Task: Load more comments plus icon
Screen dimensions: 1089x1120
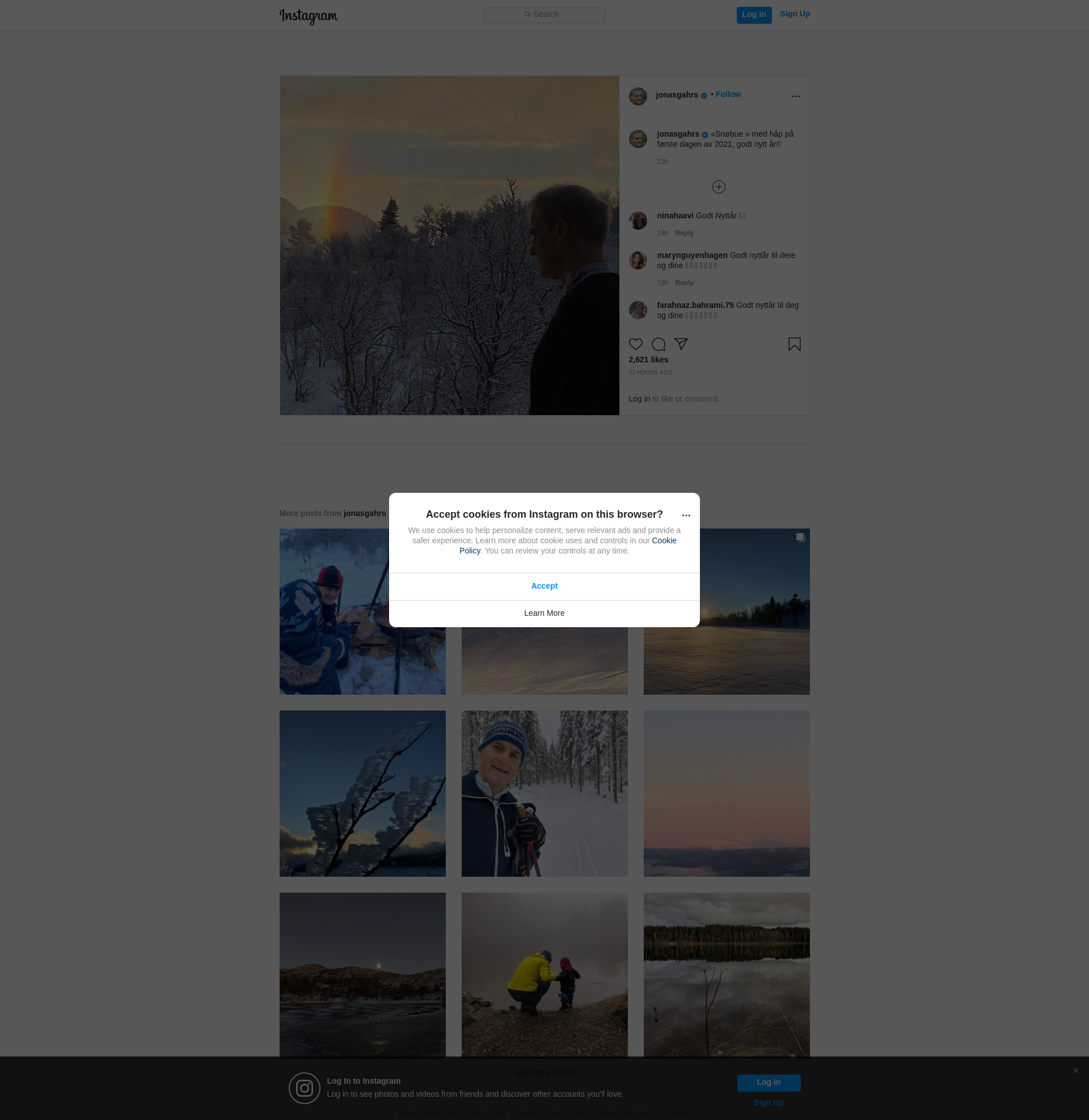Action: [x=719, y=187]
